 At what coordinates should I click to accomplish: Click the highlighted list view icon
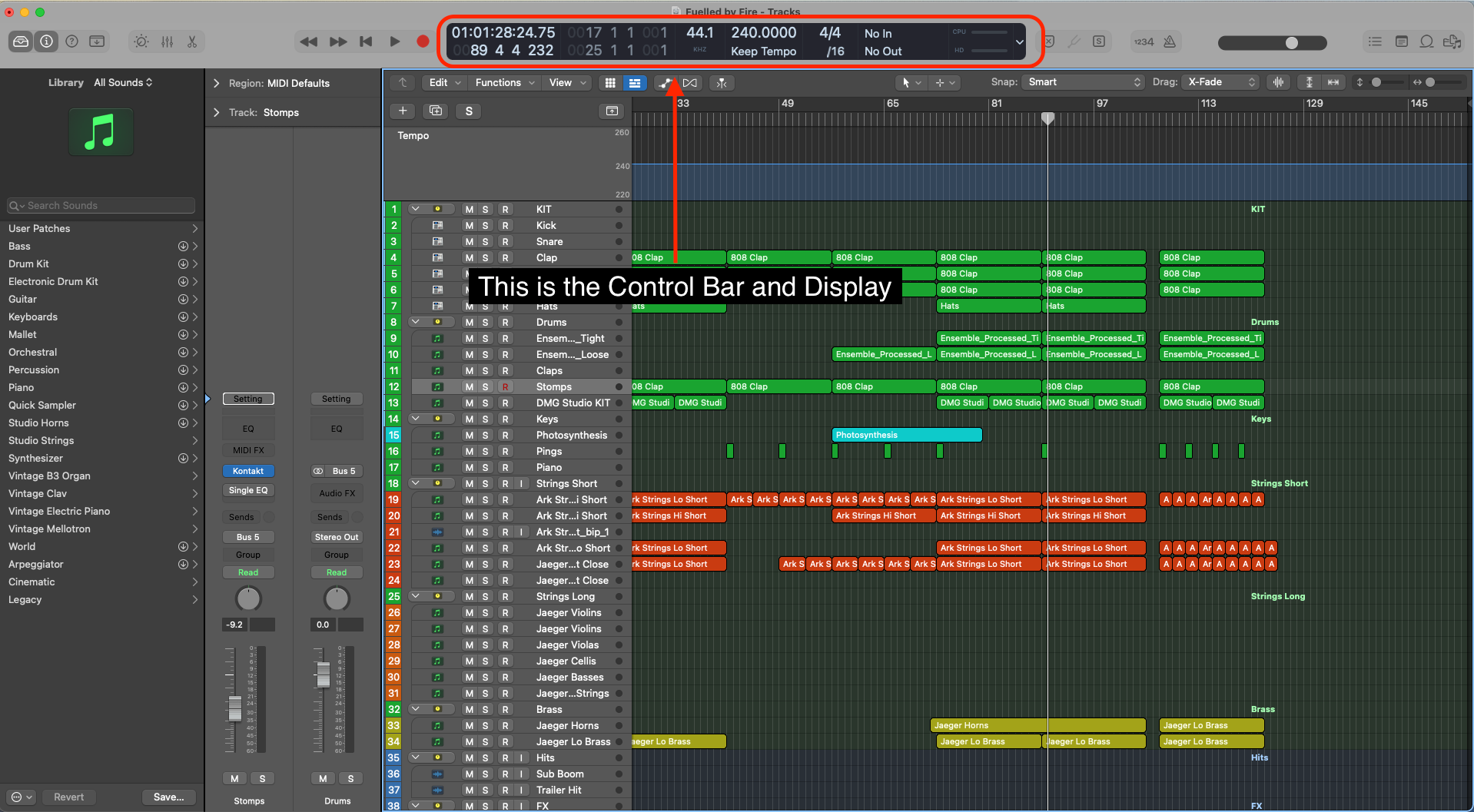[635, 83]
